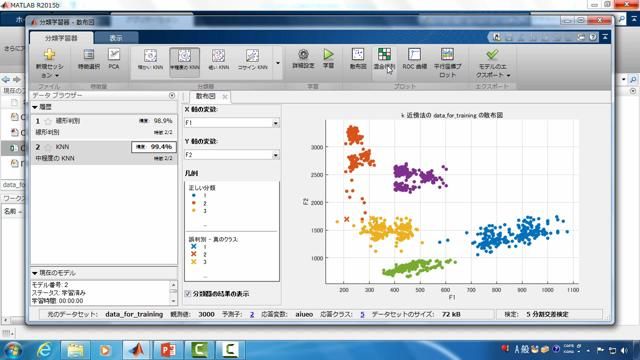Image resolution: width=640 pixels, height=360 pixels.
Task: Click the MATLAB main window forward arrow
Action: (17, 79)
